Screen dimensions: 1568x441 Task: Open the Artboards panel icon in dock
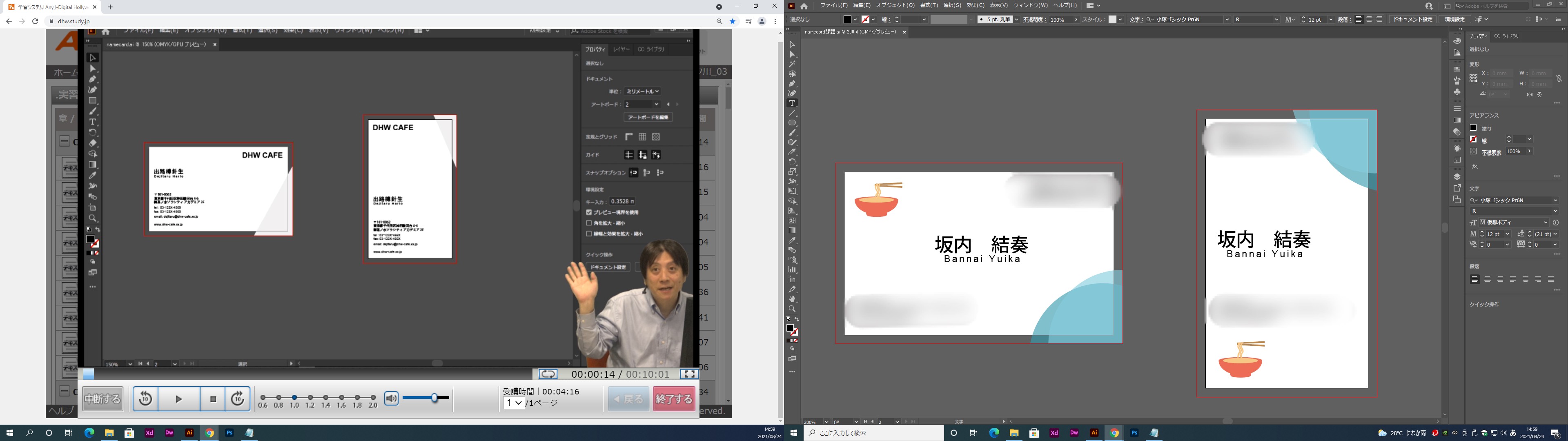(x=1457, y=200)
